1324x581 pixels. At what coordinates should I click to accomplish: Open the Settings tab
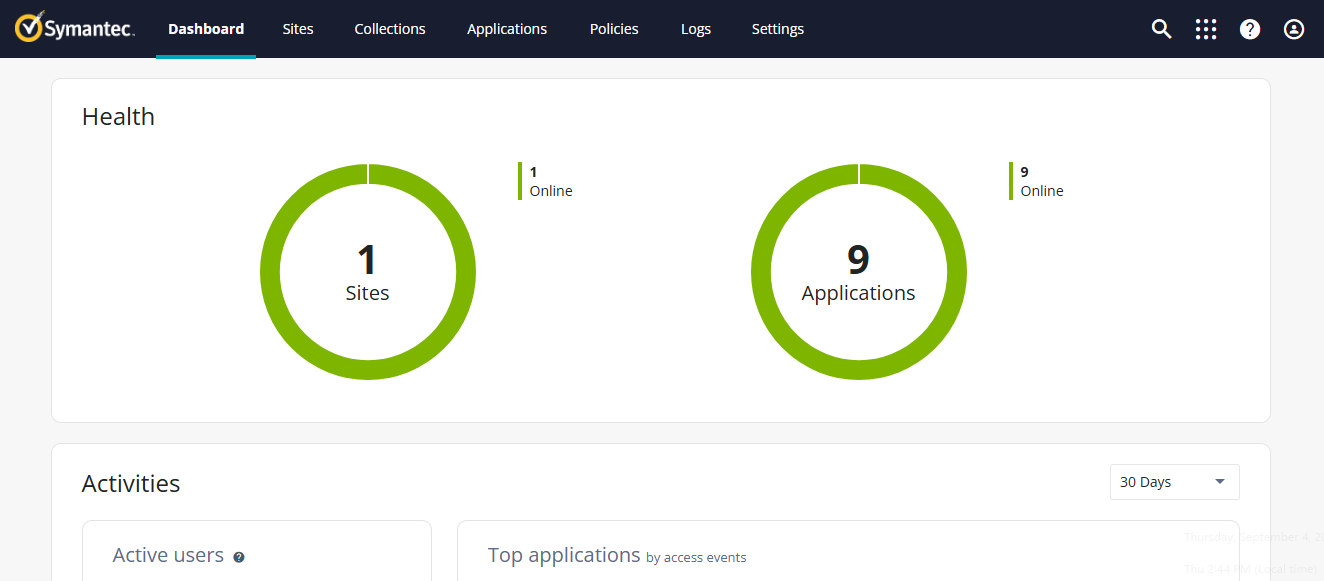(778, 29)
